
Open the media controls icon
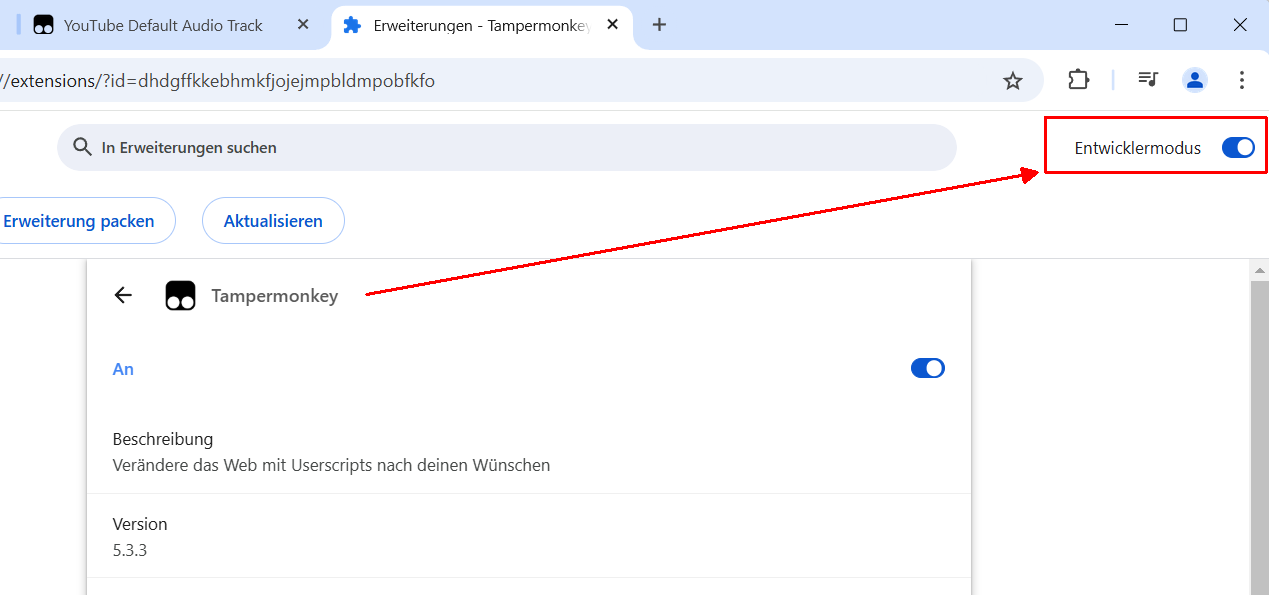1148,79
